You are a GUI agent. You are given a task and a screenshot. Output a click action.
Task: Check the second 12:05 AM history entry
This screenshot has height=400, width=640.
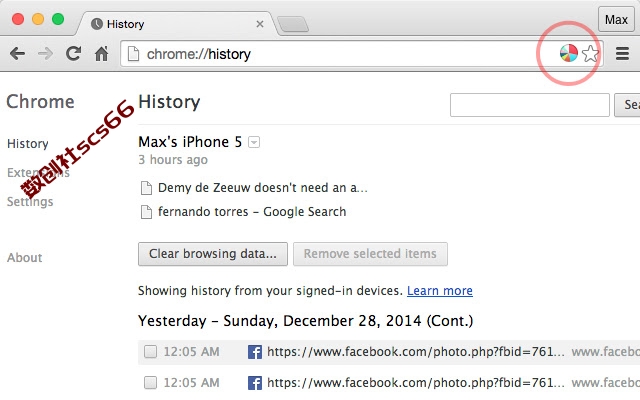(x=150, y=382)
